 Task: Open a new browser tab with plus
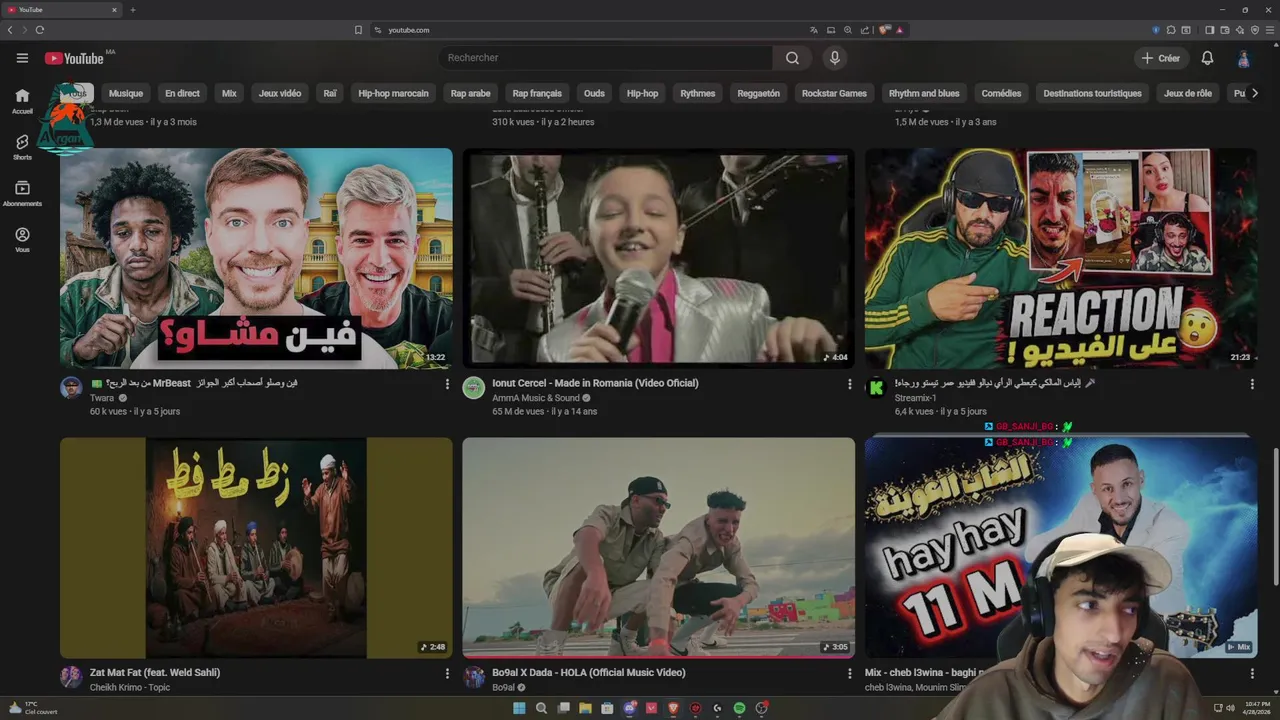(x=133, y=10)
